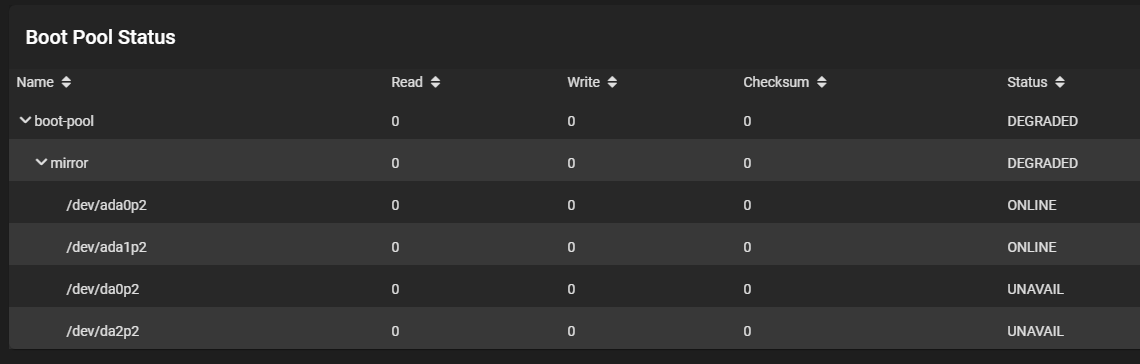Click the sort icon next to Name
Viewport: 1140px width, 364px height.
(66, 82)
